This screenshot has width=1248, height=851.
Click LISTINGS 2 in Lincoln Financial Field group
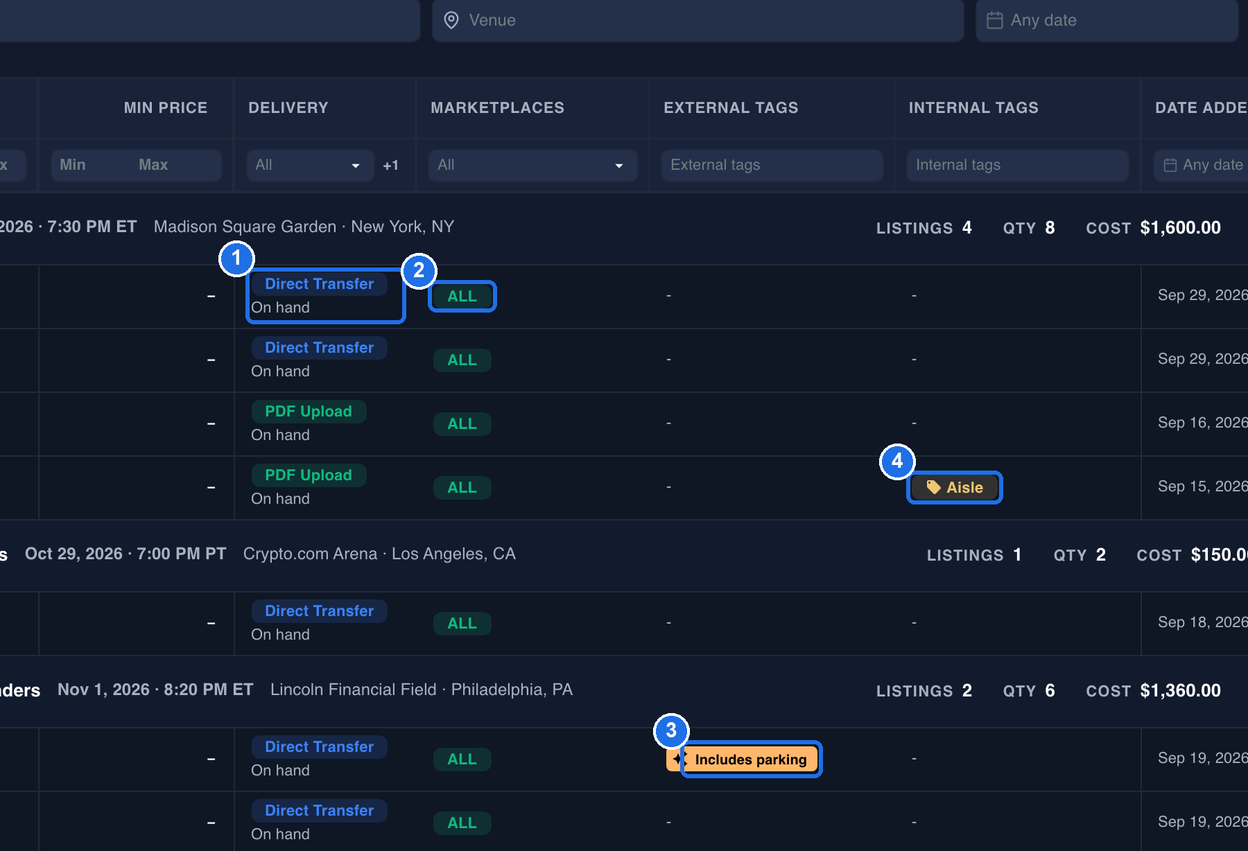[x=924, y=691]
